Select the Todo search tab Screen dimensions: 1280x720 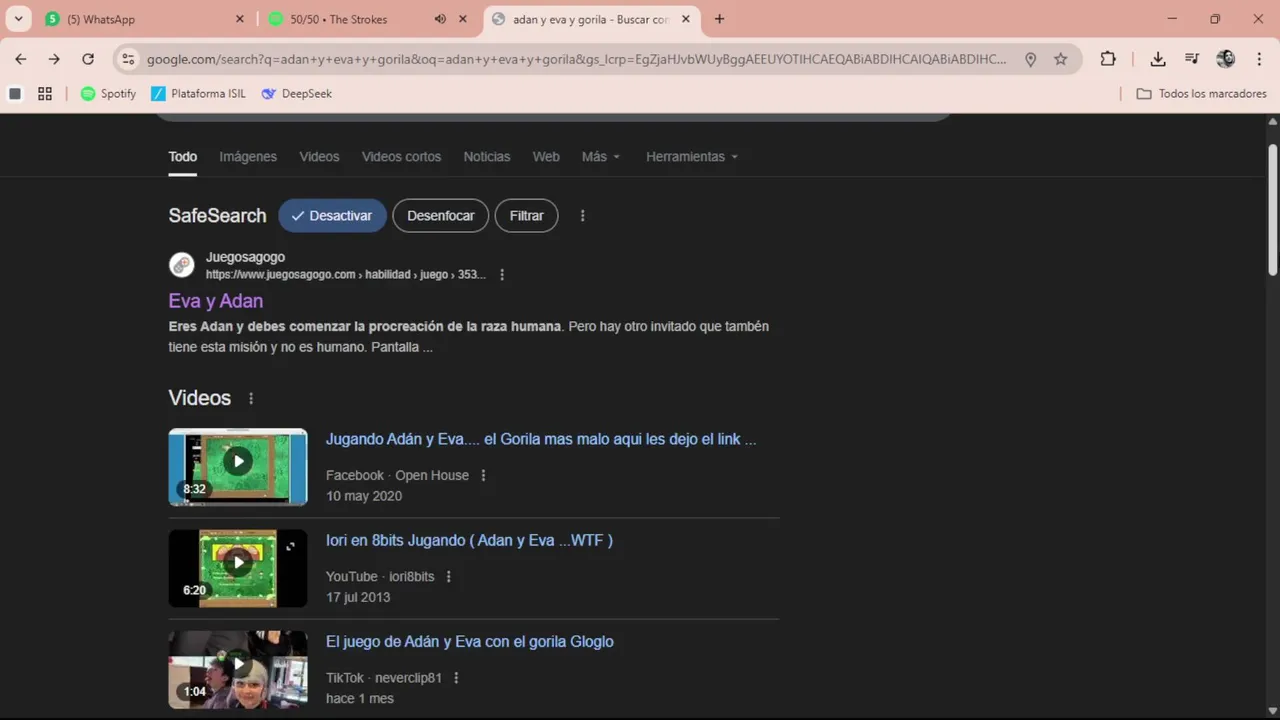point(182,157)
